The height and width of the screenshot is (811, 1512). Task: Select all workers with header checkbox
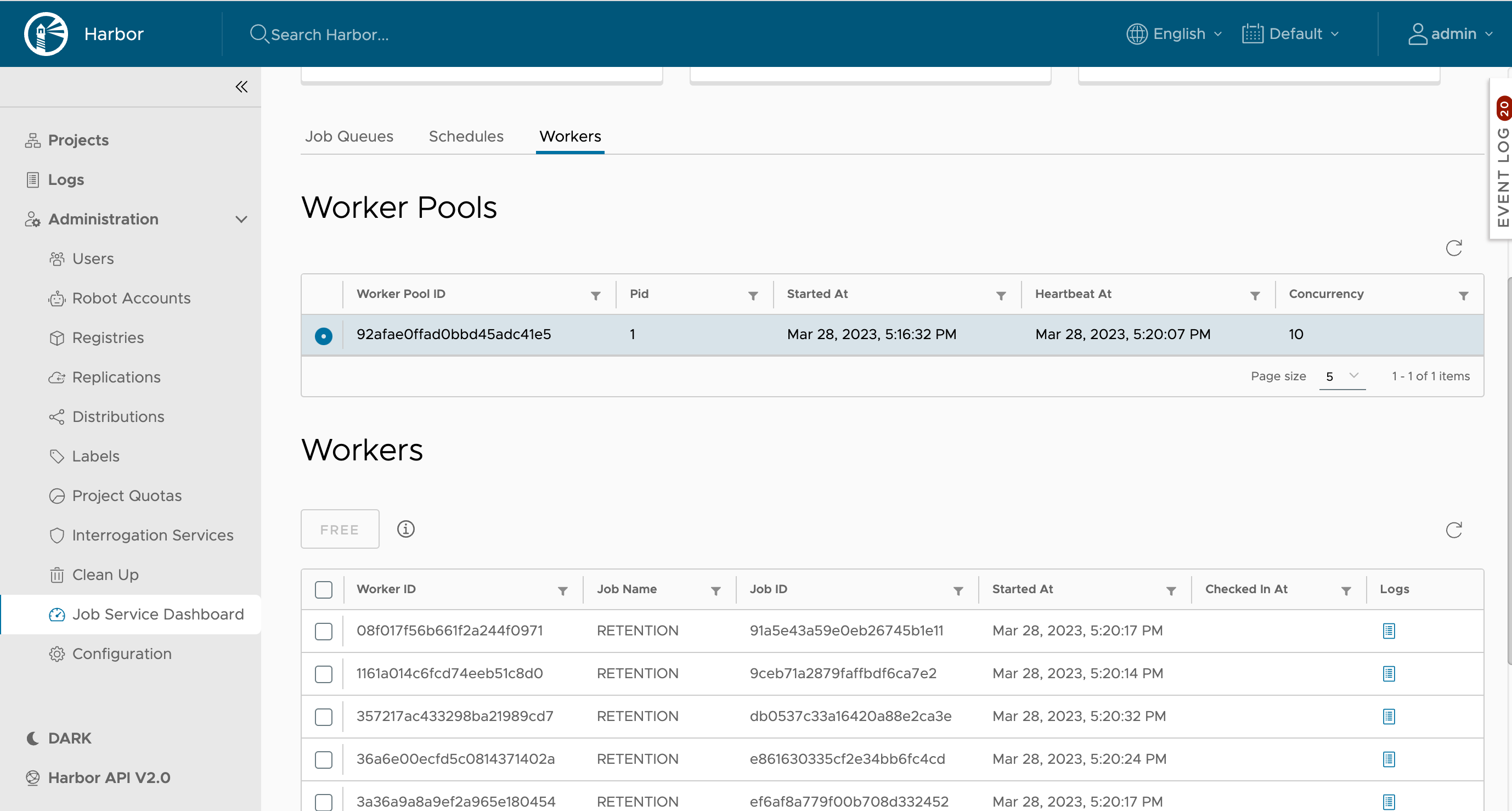pos(324,590)
